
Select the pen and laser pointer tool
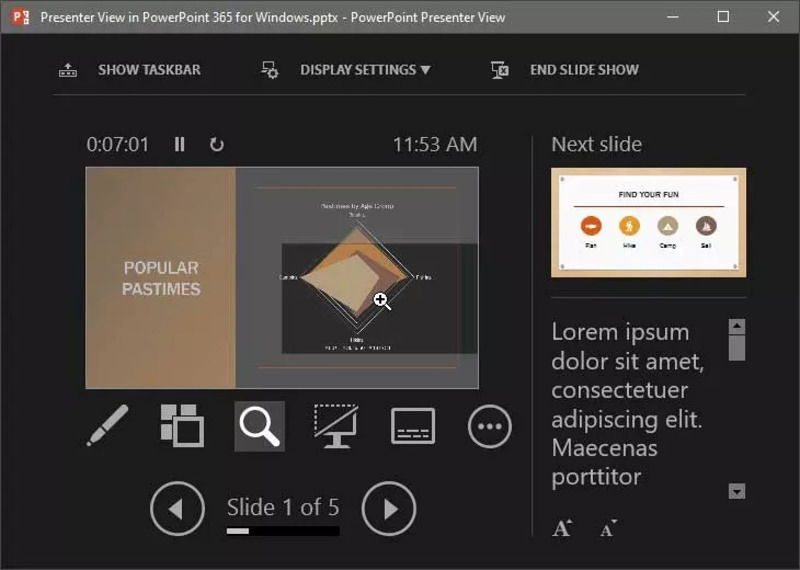pyautogui.click(x=107, y=426)
